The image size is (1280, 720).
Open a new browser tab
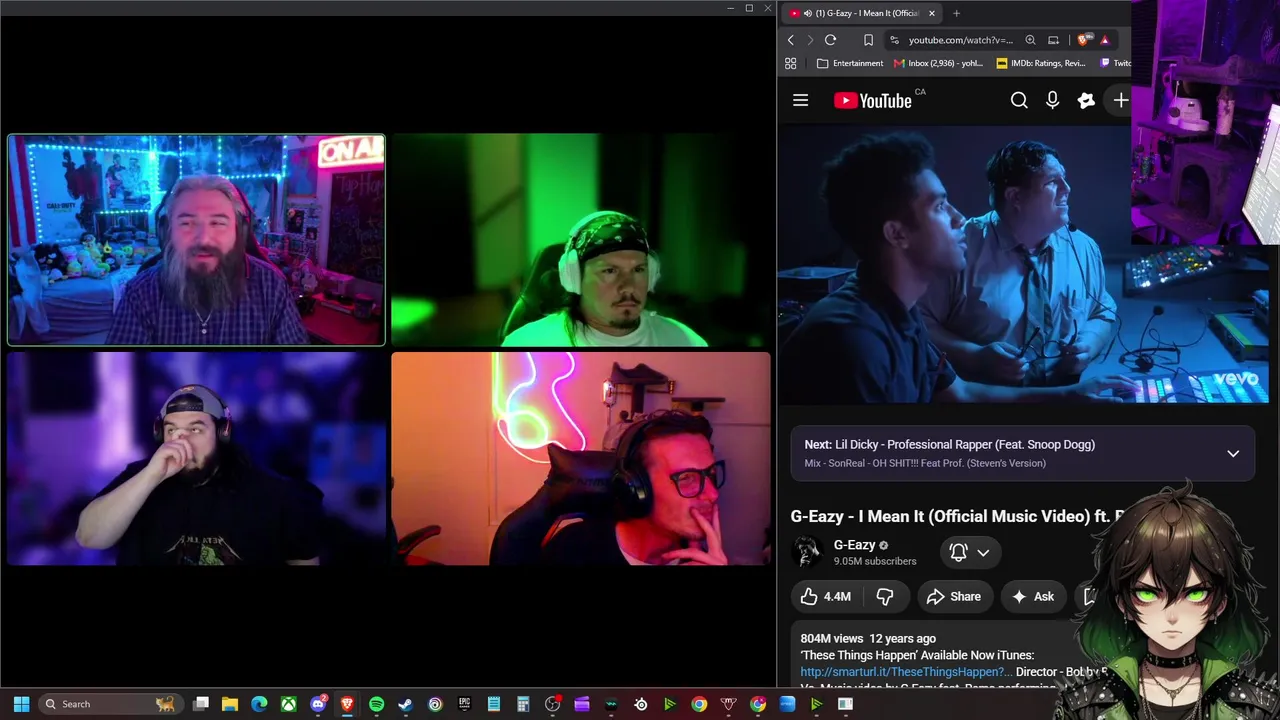click(x=956, y=13)
